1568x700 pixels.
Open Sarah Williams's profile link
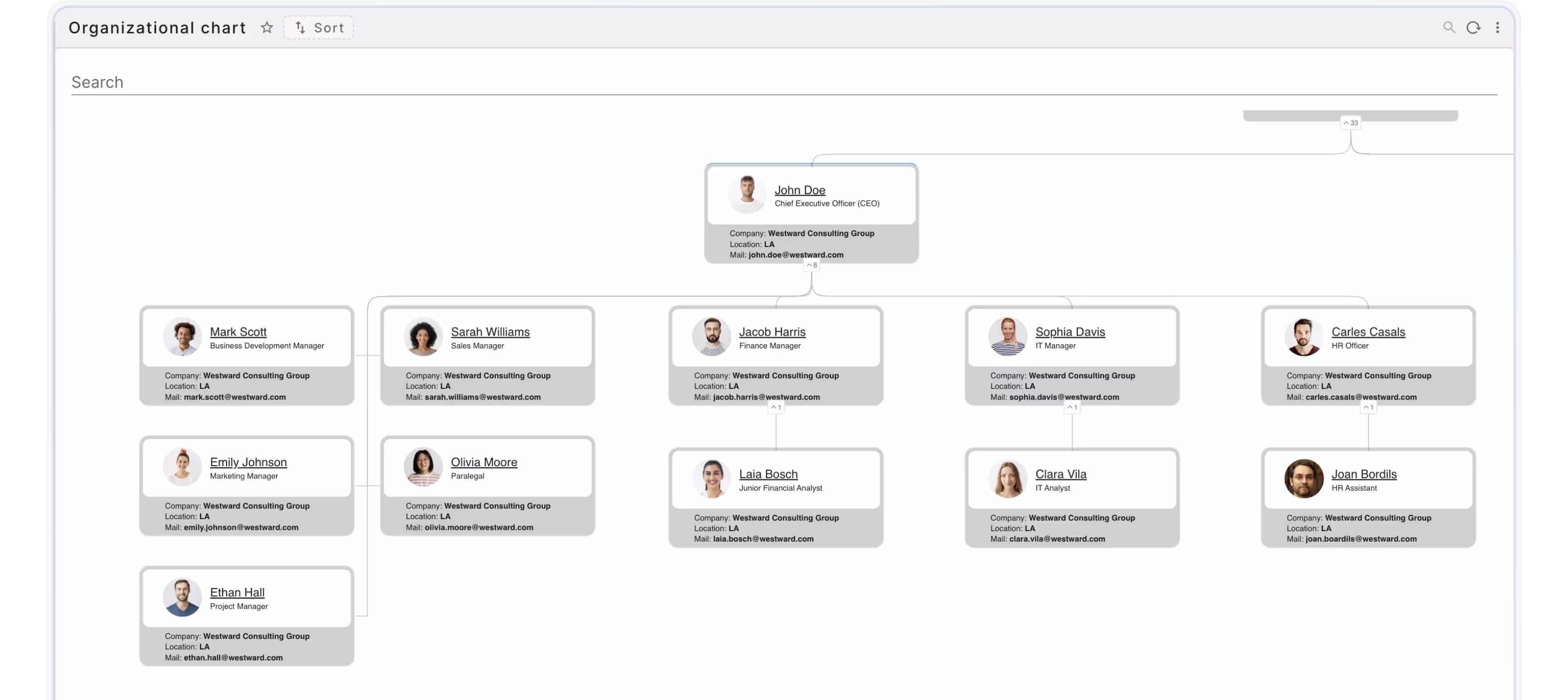490,332
